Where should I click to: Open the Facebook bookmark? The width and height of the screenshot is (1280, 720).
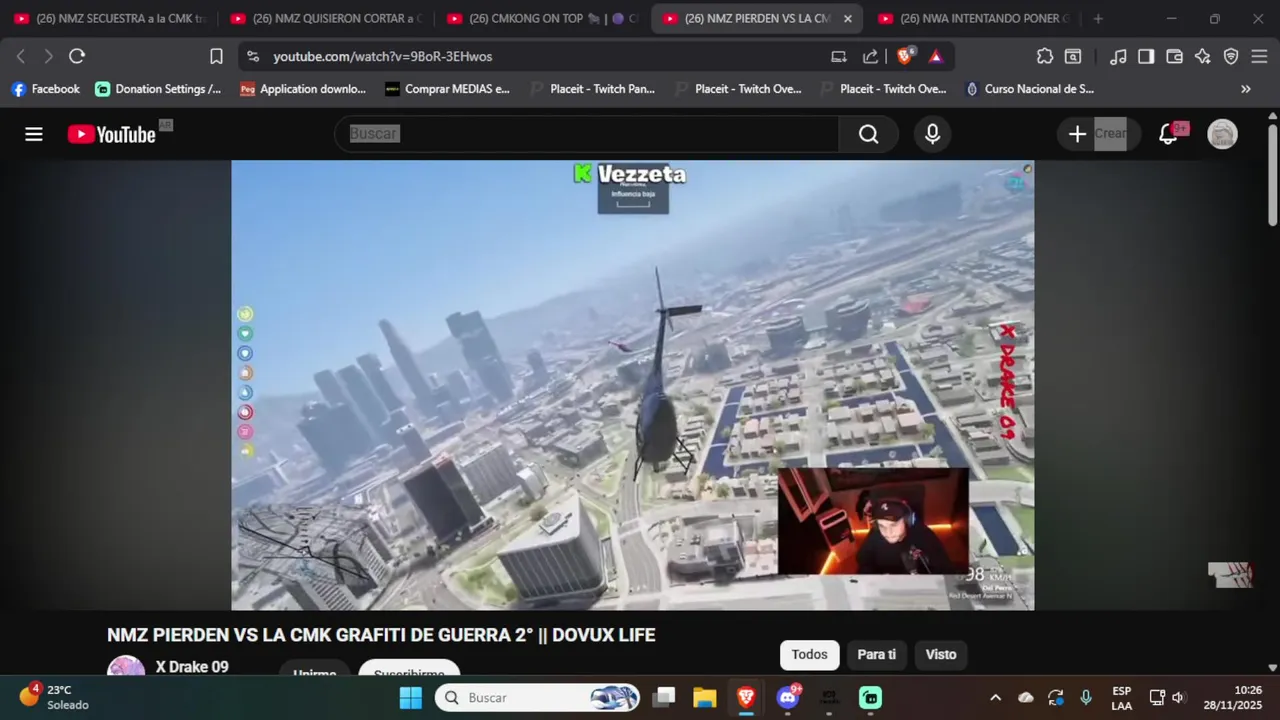point(46,89)
